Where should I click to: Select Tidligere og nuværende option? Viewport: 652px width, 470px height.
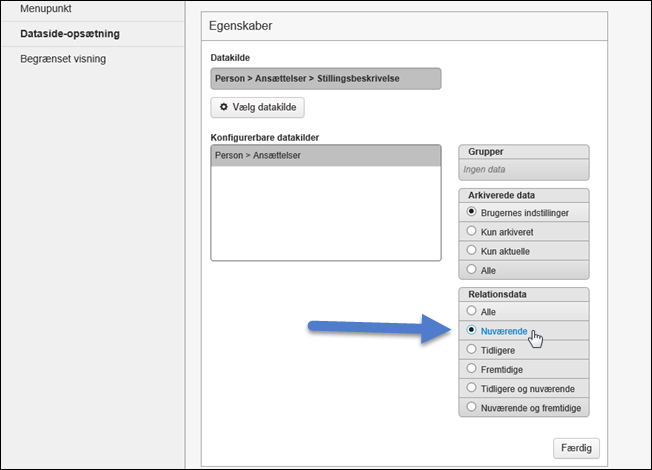pyautogui.click(x=471, y=388)
